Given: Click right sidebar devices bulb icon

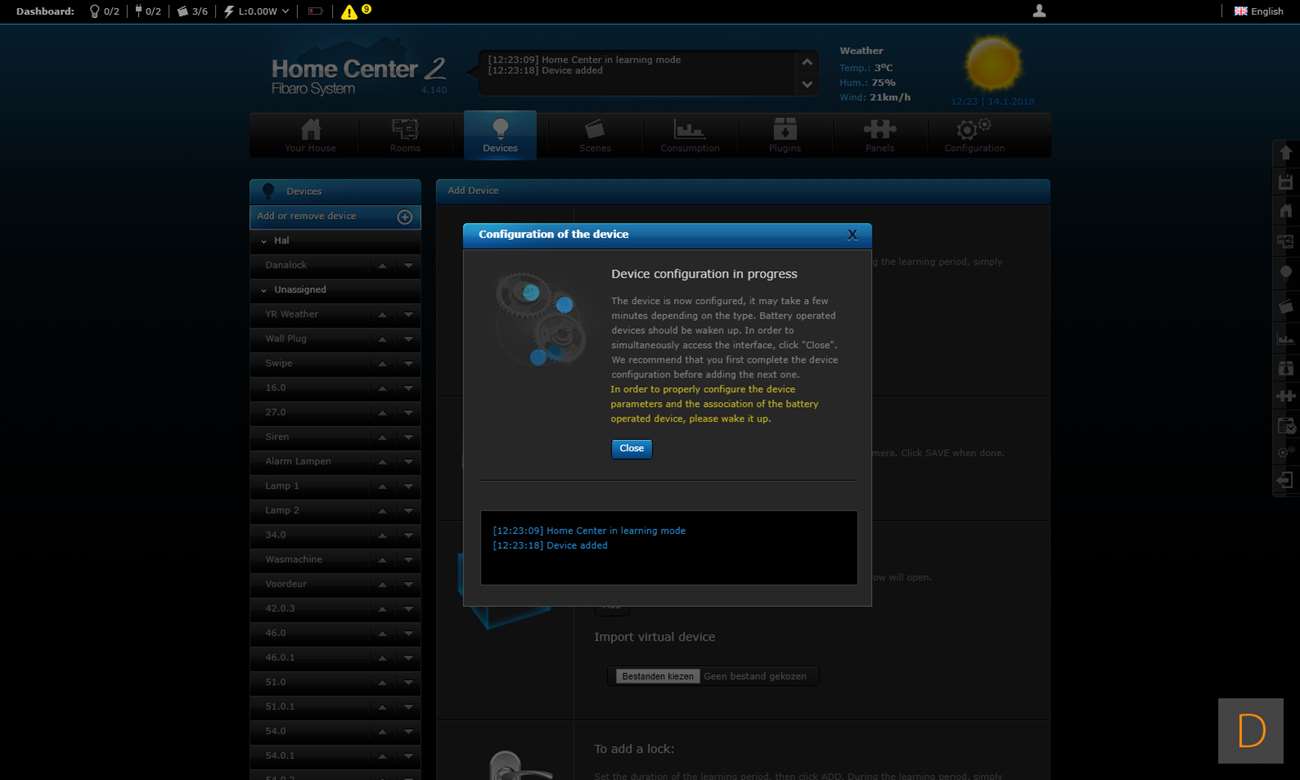Looking at the screenshot, I should tap(1286, 272).
